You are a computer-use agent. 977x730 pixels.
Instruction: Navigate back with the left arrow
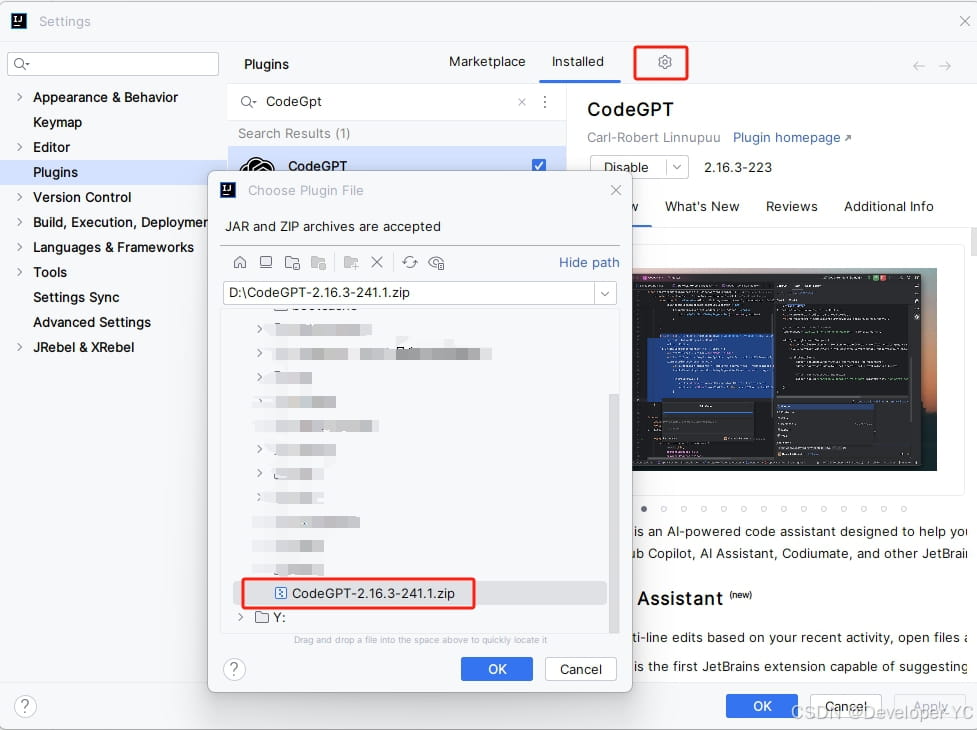point(918,65)
